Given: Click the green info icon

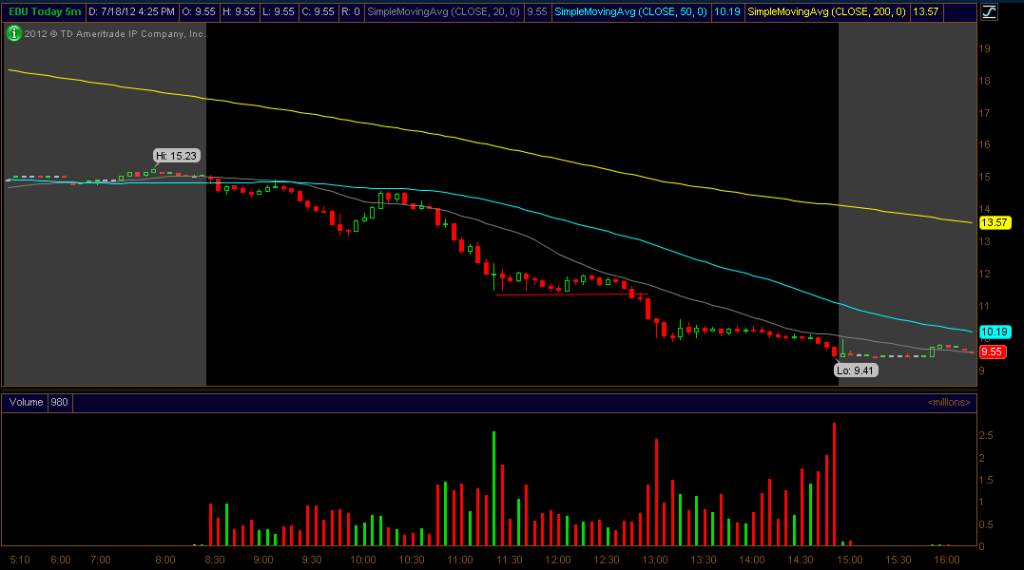Looking at the screenshot, I should coord(14,33).
